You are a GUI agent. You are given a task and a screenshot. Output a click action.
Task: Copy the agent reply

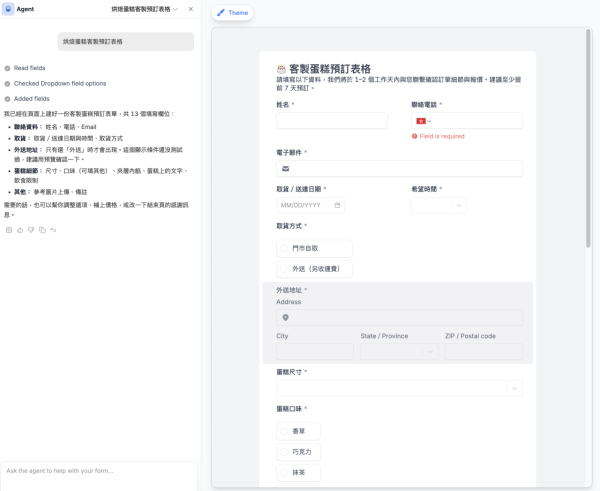click(x=42, y=230)
